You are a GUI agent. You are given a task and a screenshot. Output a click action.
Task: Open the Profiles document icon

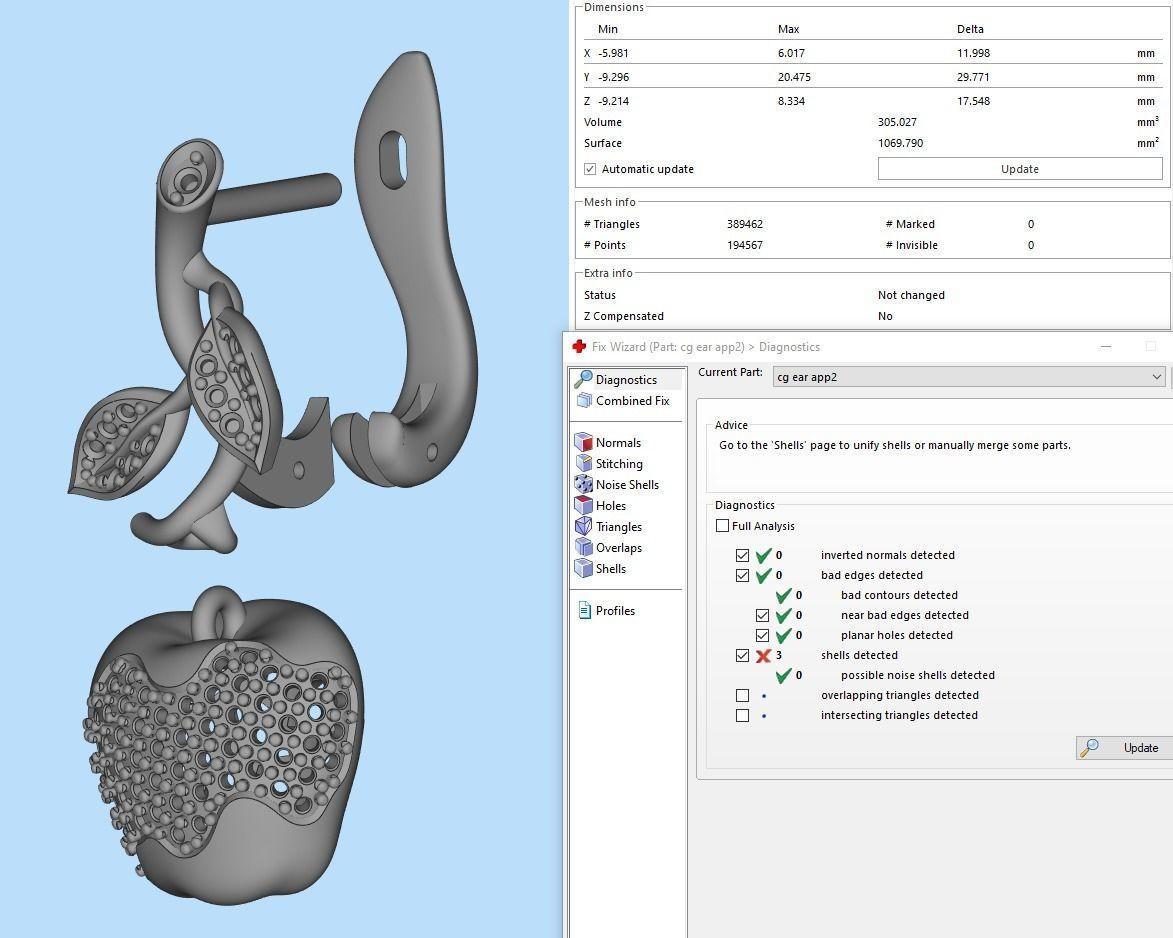[x=584, y=610]
